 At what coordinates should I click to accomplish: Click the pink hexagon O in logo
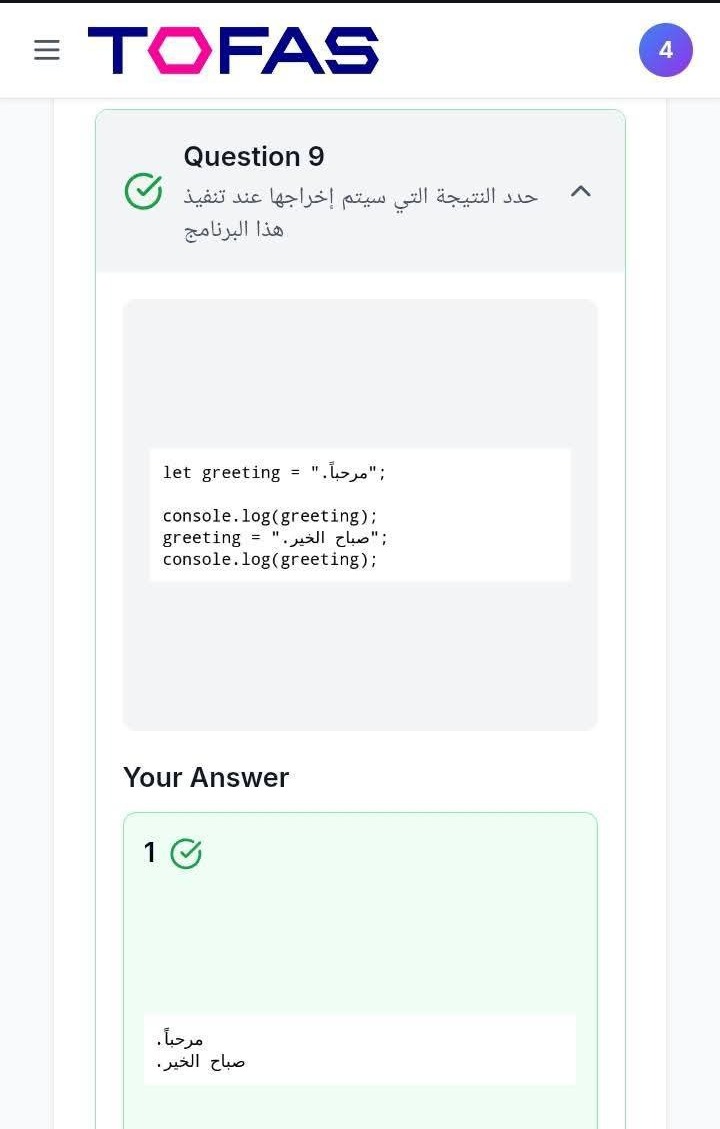point(180,50)
